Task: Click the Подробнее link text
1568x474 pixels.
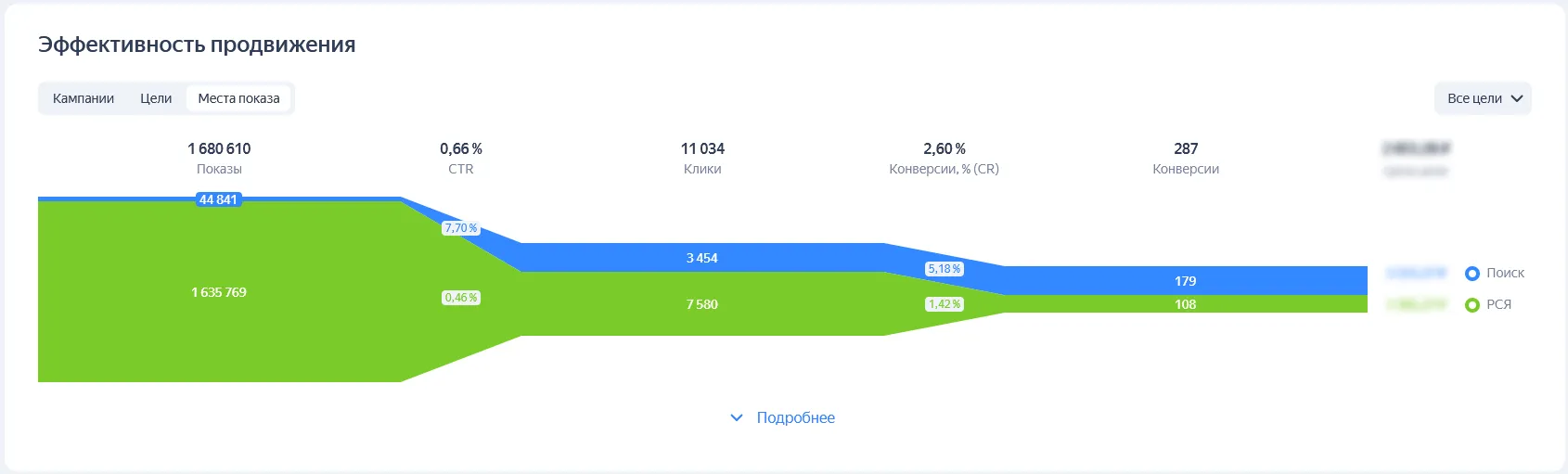Action: tap(796, 418)
